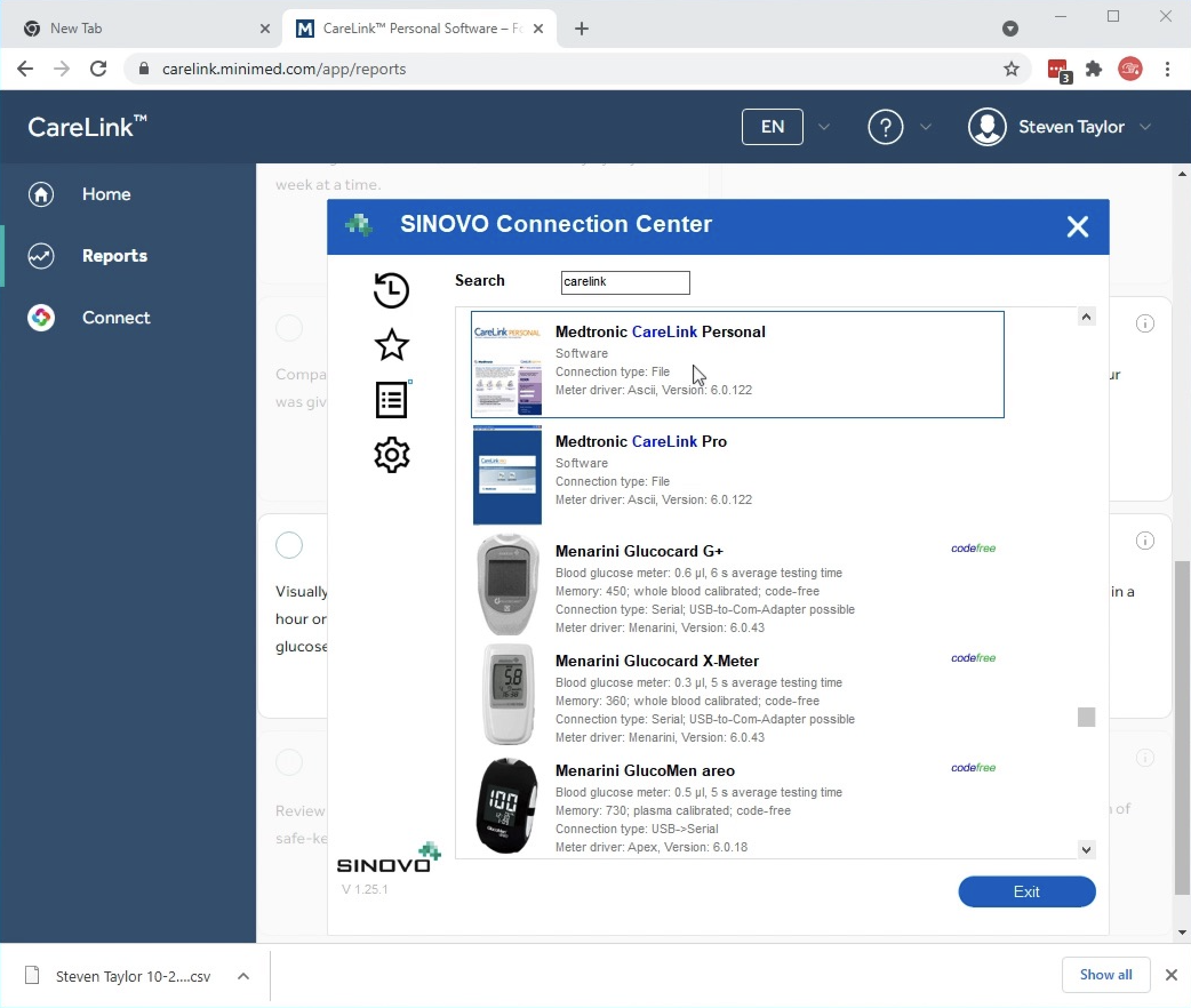Select the middle report radio circle
The width and height of the screenshot is (1191, 1008).
289,545
